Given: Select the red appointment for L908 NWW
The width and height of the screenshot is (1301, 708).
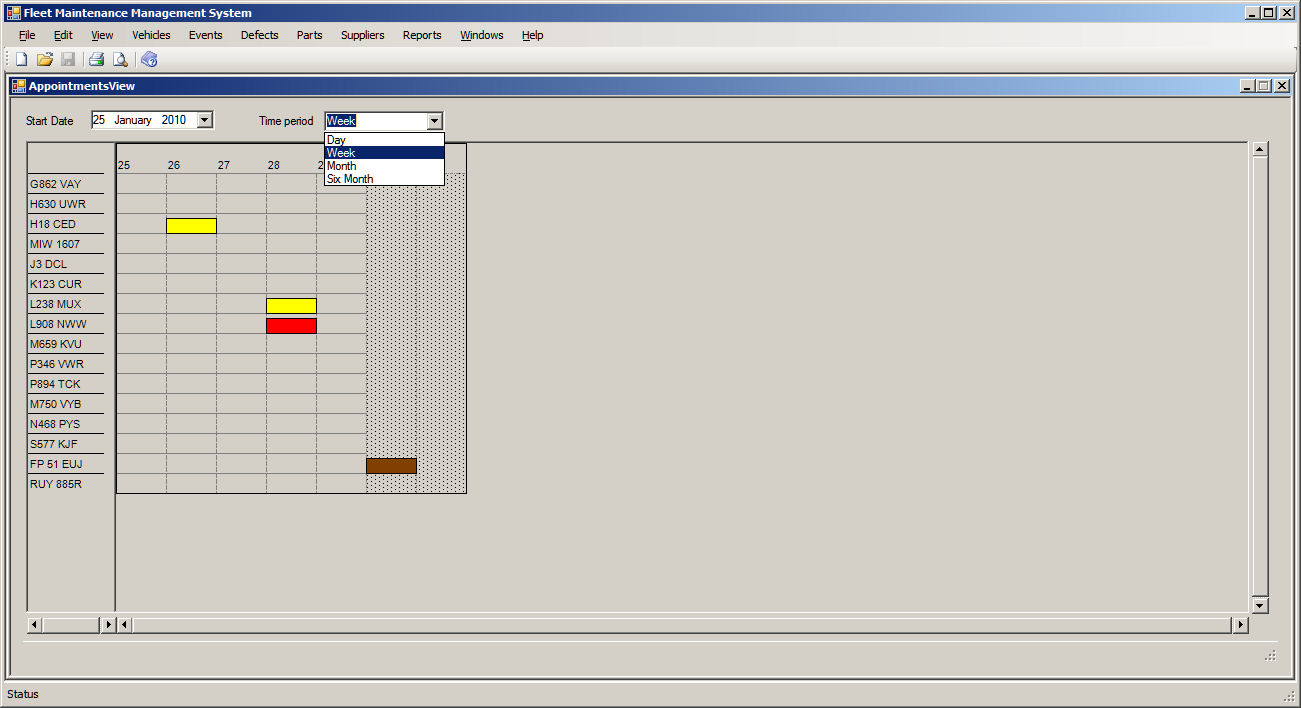Looking at the screenshot, I should (291, 325).
